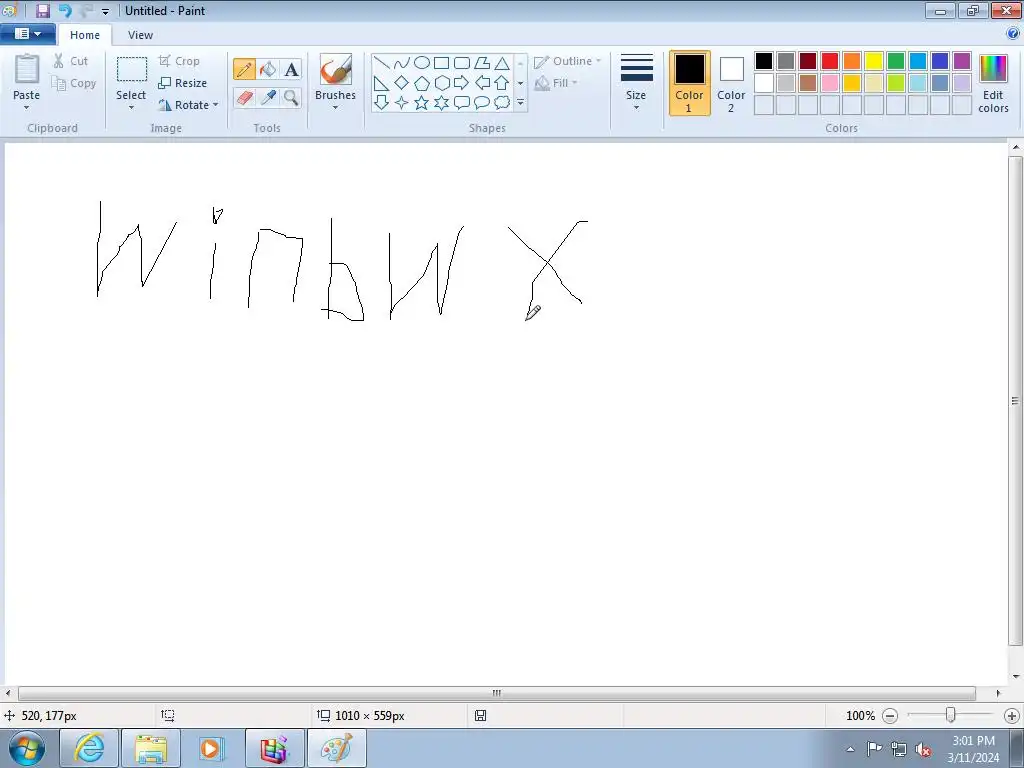
Task: Open the Paint Help question mark
Action: click(x=1013, y=33)
